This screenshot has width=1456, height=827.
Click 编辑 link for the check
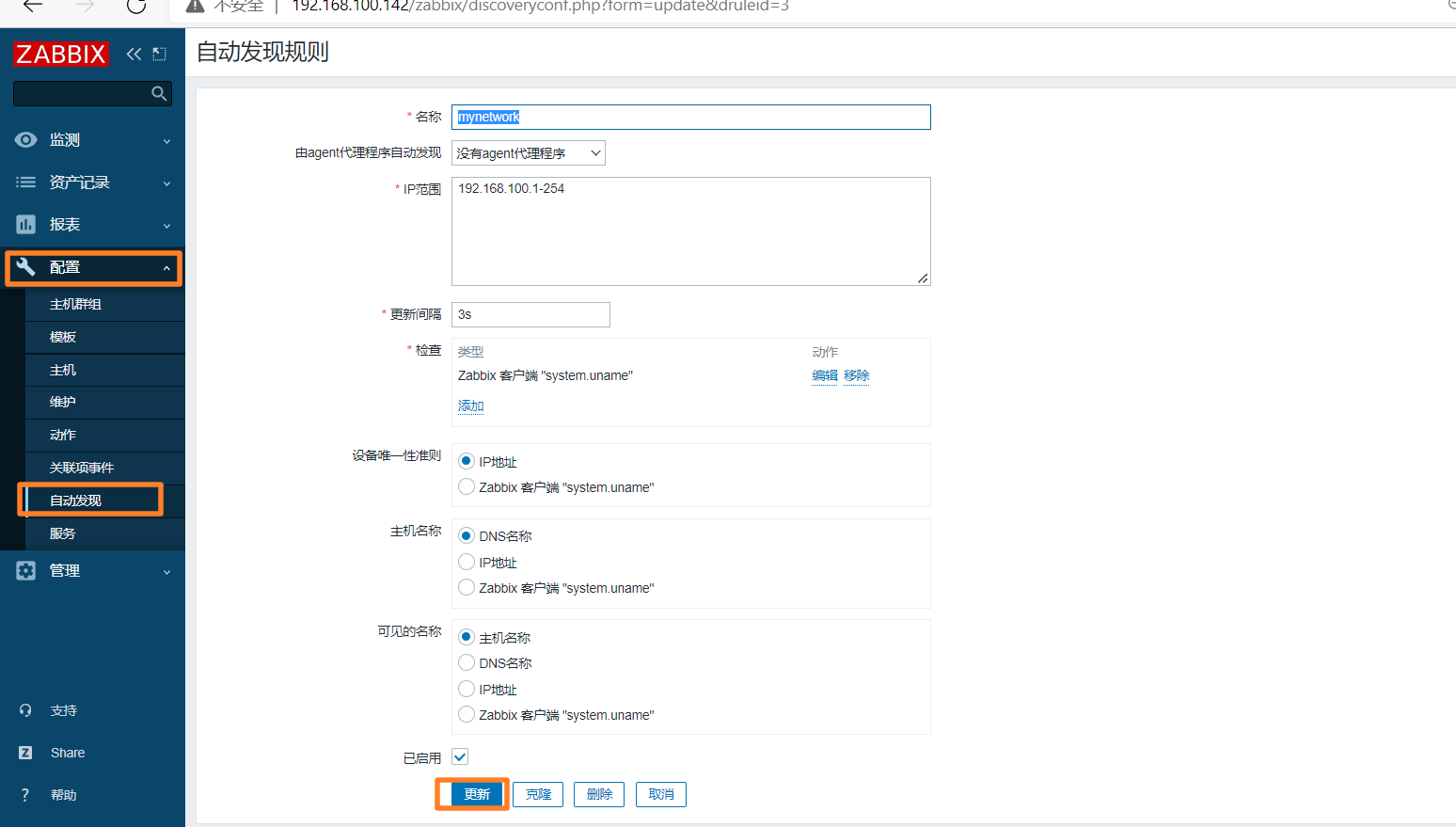coord(825,375)
